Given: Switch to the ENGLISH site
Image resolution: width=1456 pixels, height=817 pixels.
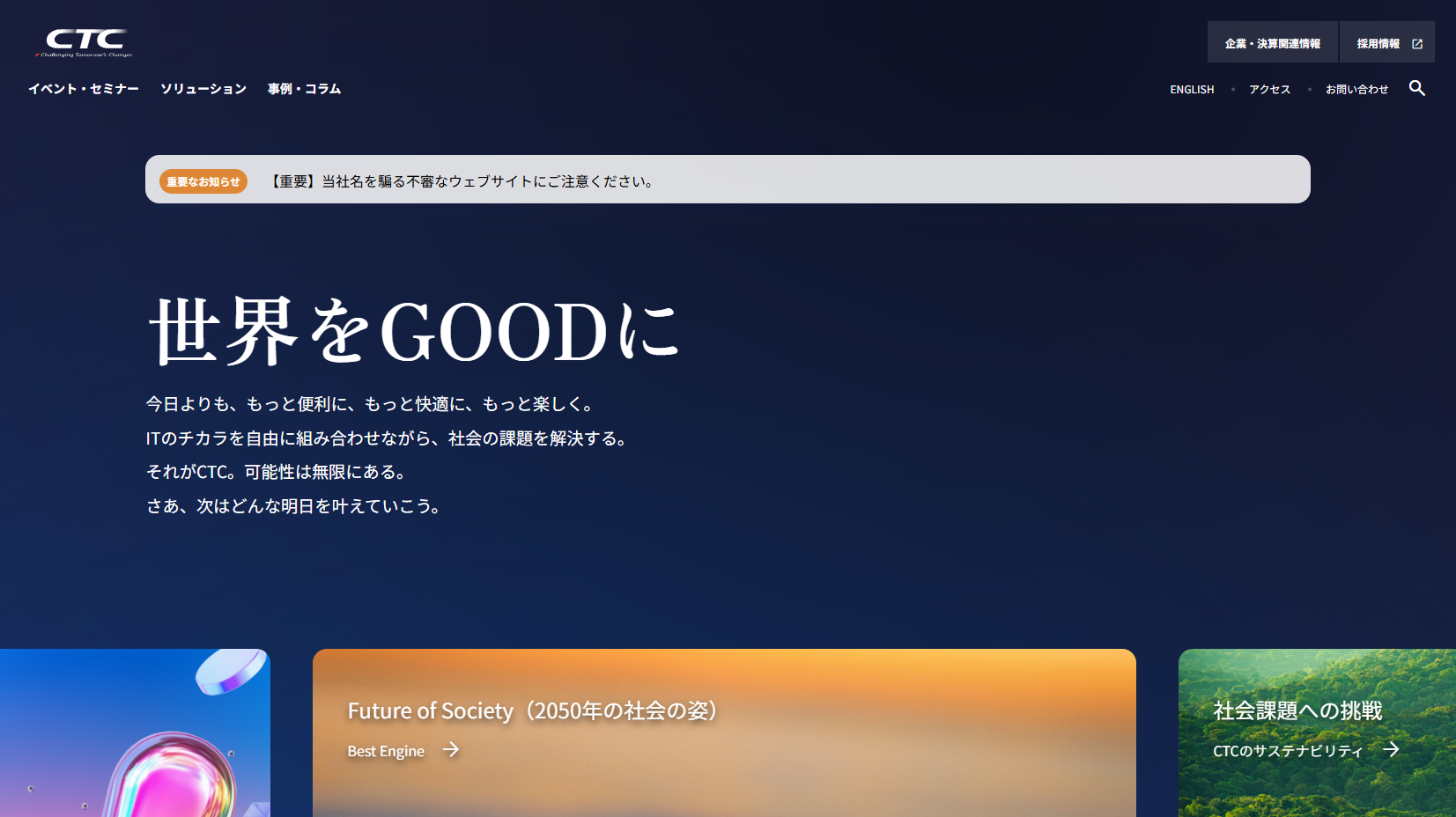Looking at the screenshot, I should point(1192,90).
